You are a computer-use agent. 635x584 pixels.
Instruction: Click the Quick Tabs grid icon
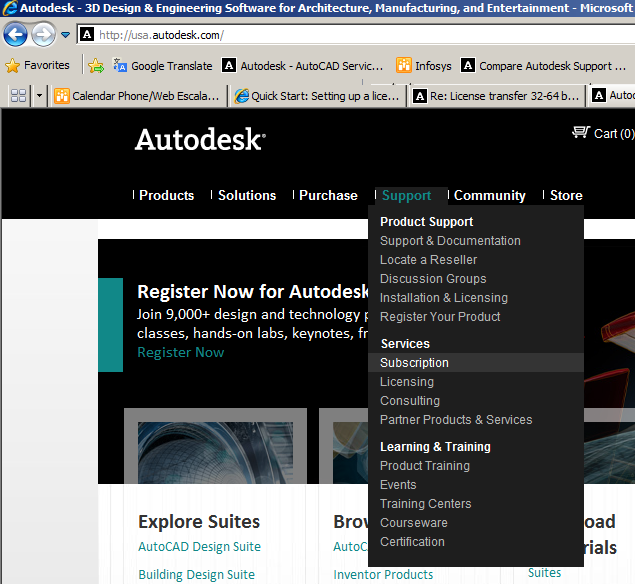tap(18, 96)
